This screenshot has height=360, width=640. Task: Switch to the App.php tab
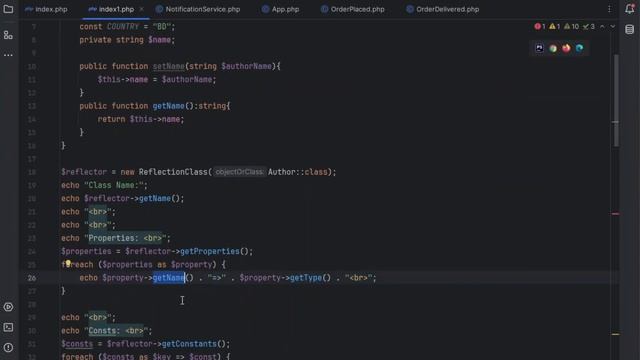coord(280,9)
